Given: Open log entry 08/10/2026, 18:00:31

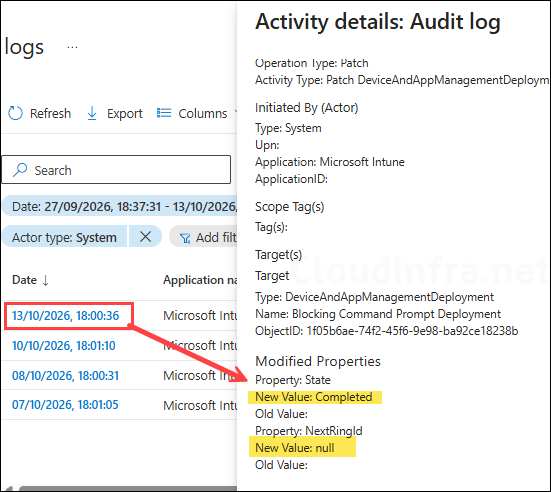Looking at the screenshot, I should pos(65,375).
